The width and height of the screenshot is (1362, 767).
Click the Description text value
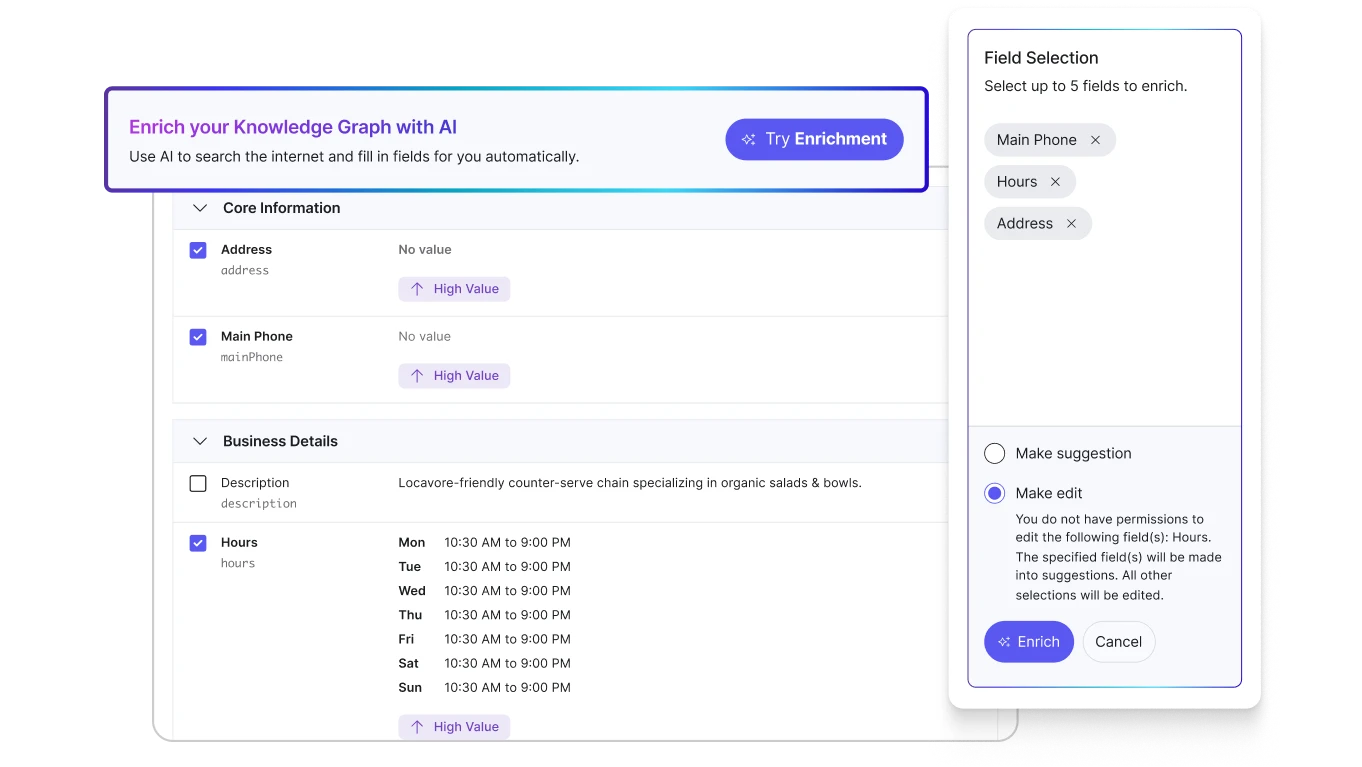pyautogui.click(x=629, y=483)
